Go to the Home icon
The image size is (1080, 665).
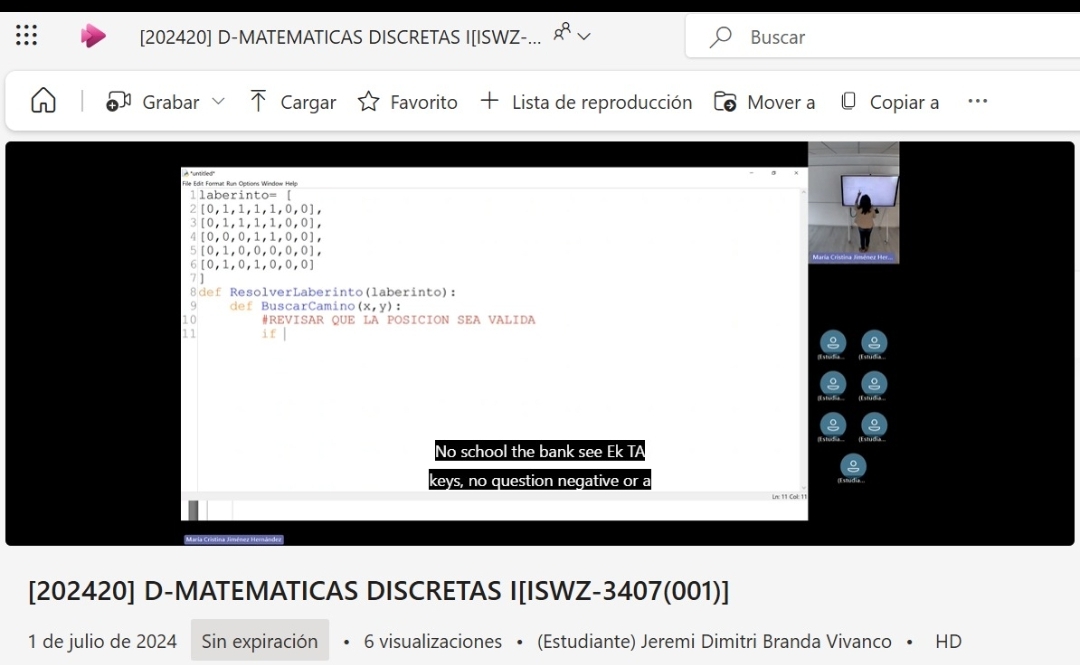(x=43, y=101)
